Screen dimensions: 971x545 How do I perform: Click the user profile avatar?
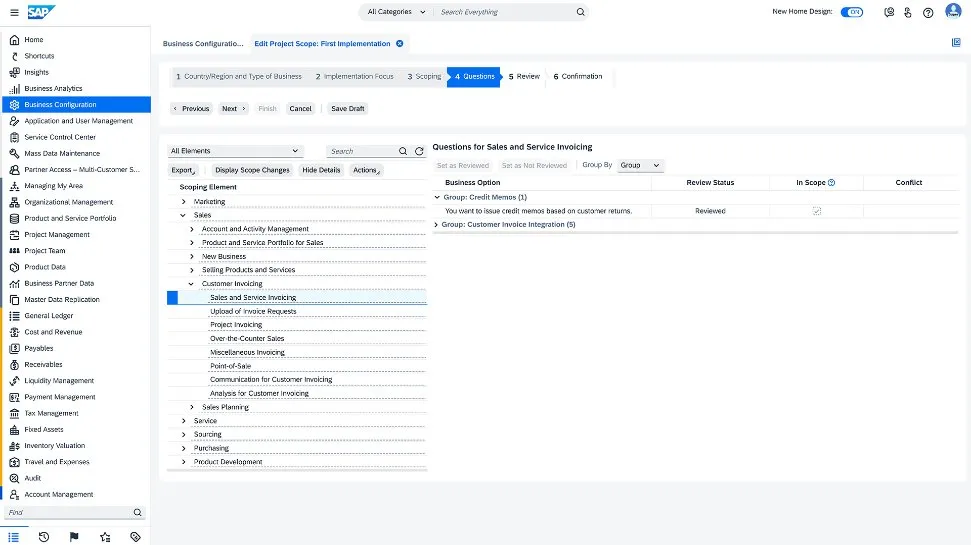(954, 12)
